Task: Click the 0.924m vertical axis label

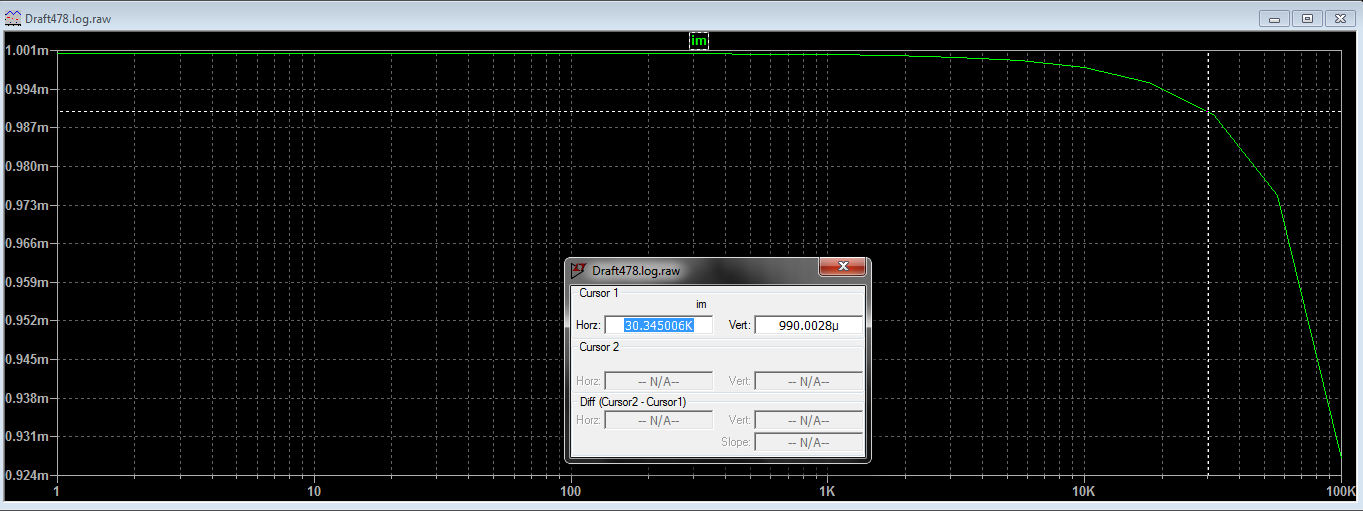Action: point(27,475)
